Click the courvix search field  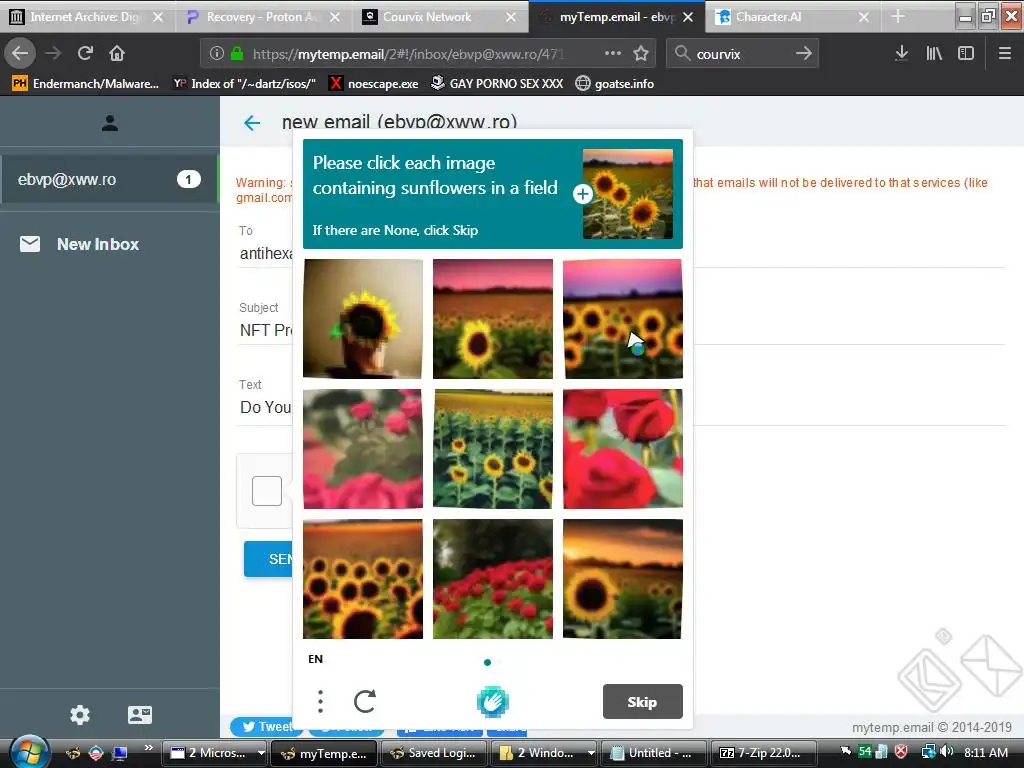(743, 54)
